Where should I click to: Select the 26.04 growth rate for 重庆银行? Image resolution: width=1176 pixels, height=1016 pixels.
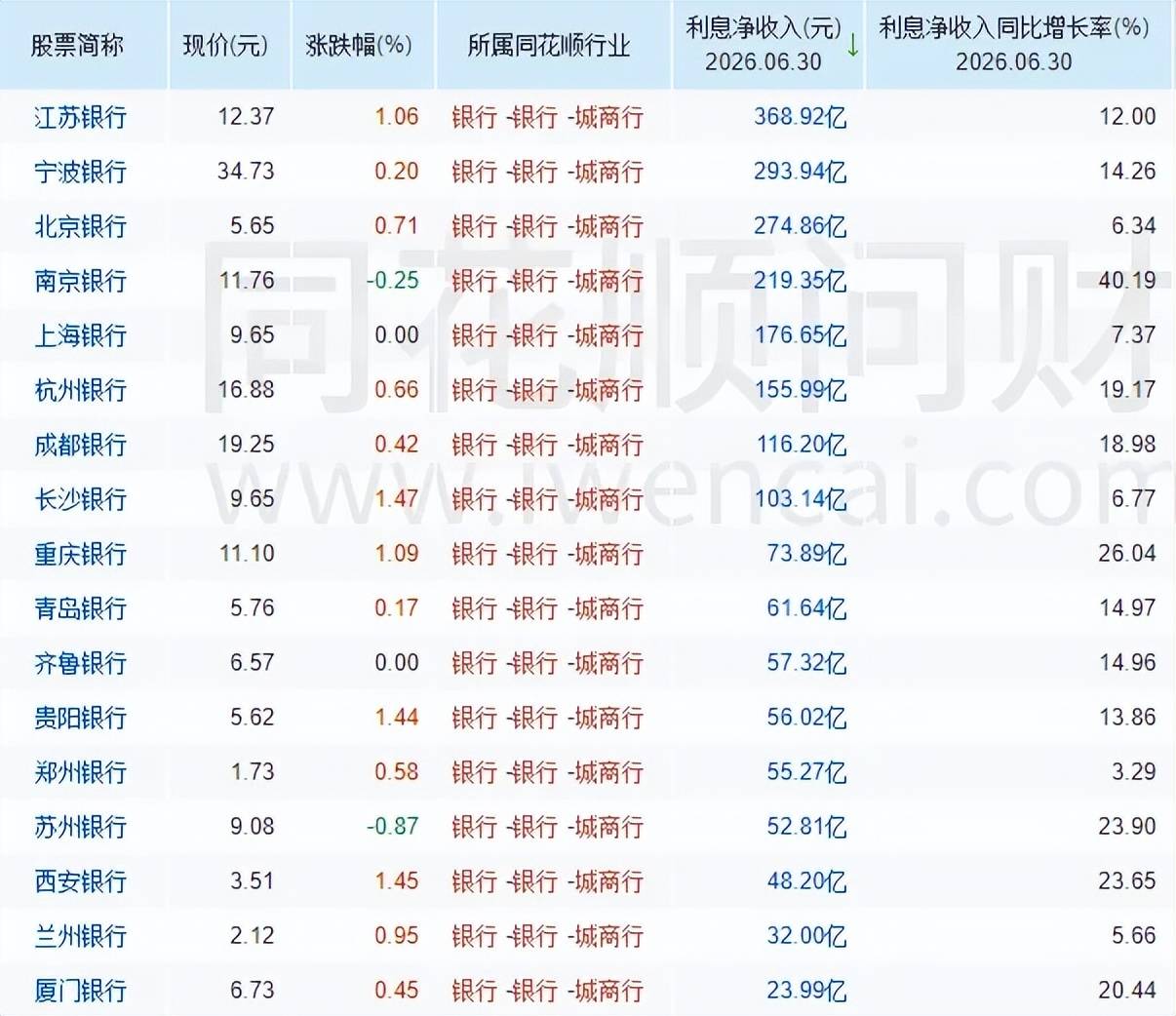[1126, 554]
